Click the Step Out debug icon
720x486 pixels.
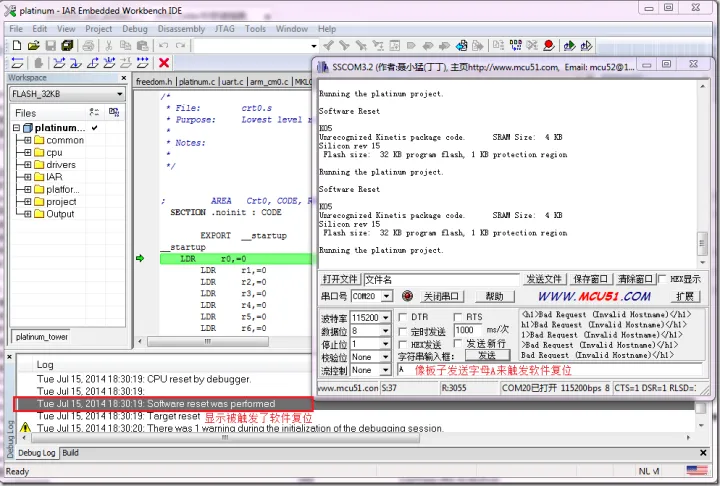(93, 62)
